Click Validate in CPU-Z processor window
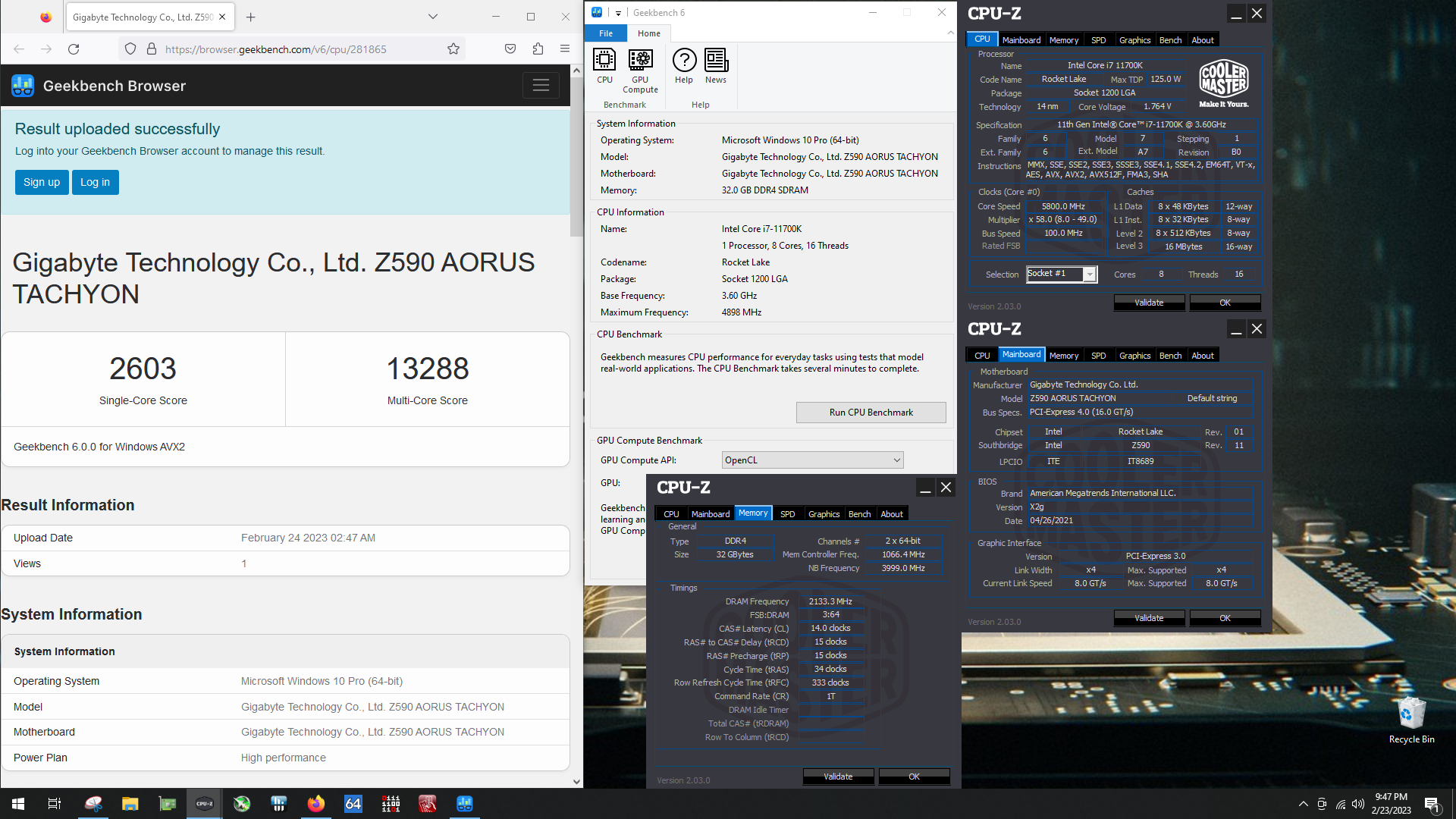Image resolution: width=1456 pixels, height=819 pixels. point(1149,303)
